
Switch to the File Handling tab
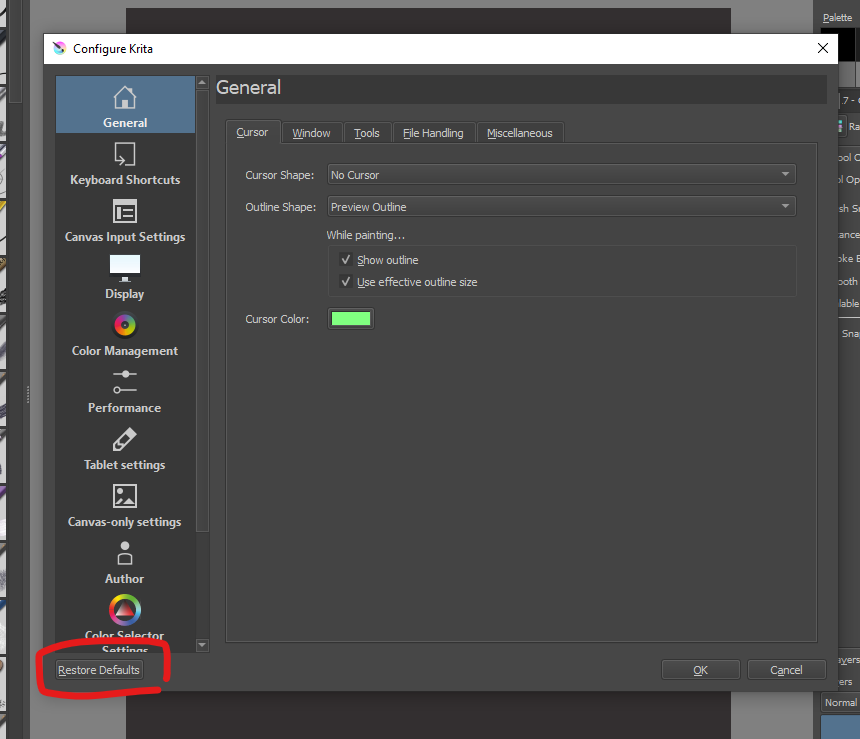coord(433,133)
